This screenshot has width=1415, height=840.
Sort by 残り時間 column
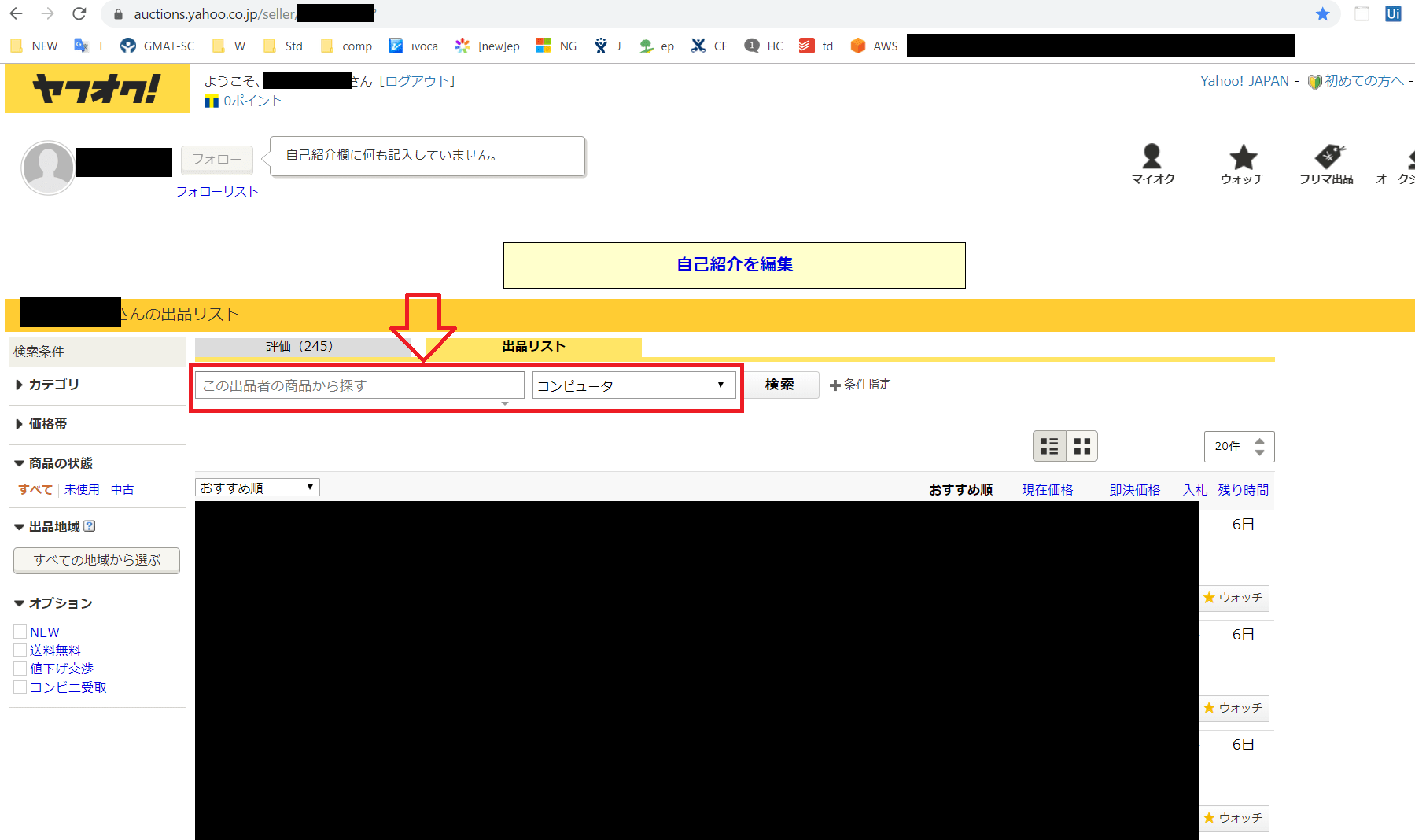(1244, 489)
